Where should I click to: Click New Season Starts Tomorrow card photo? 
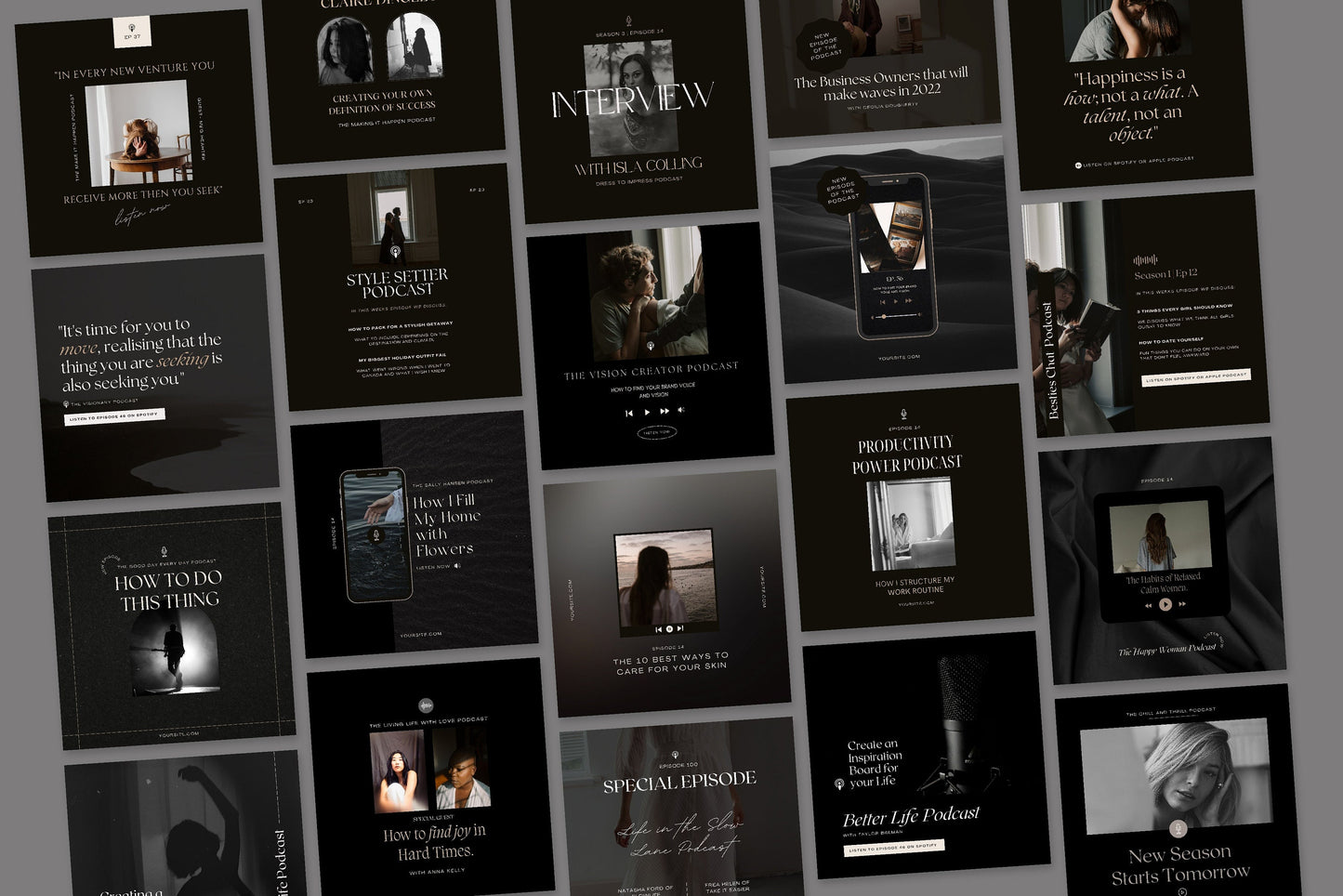[x=1176, y=774]
